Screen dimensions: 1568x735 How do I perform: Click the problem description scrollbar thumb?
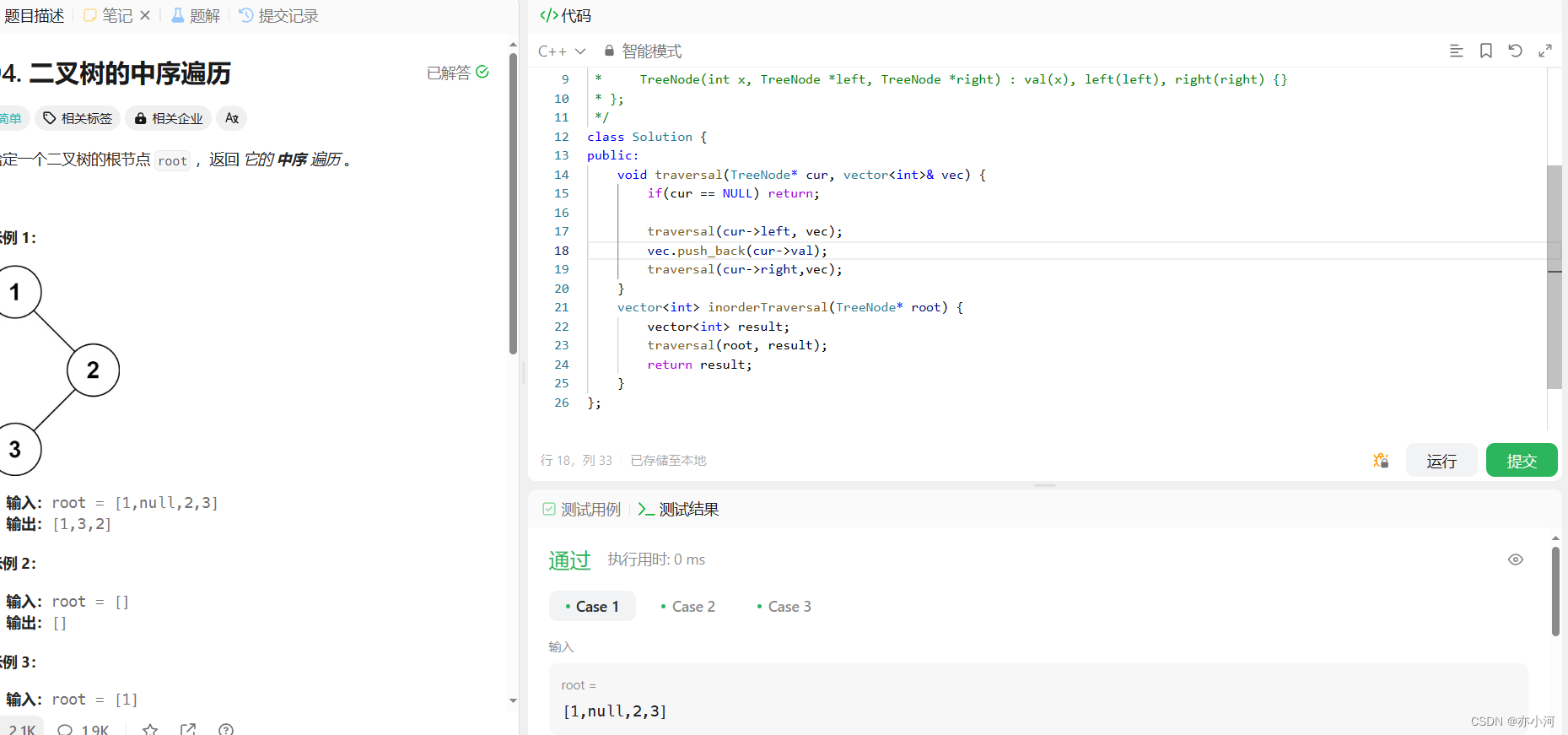[x=513, y=203]
